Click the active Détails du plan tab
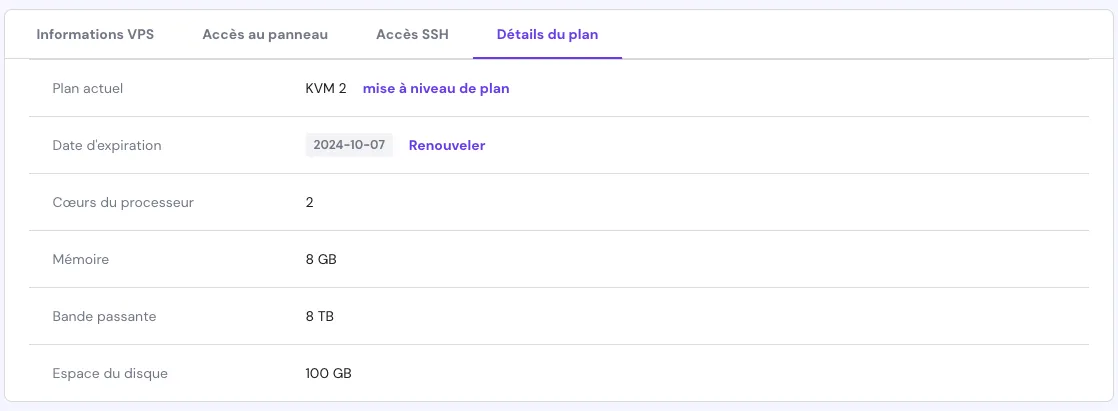Image resolution: width=1118 pixels, height=411 pixels. point(547,34)
